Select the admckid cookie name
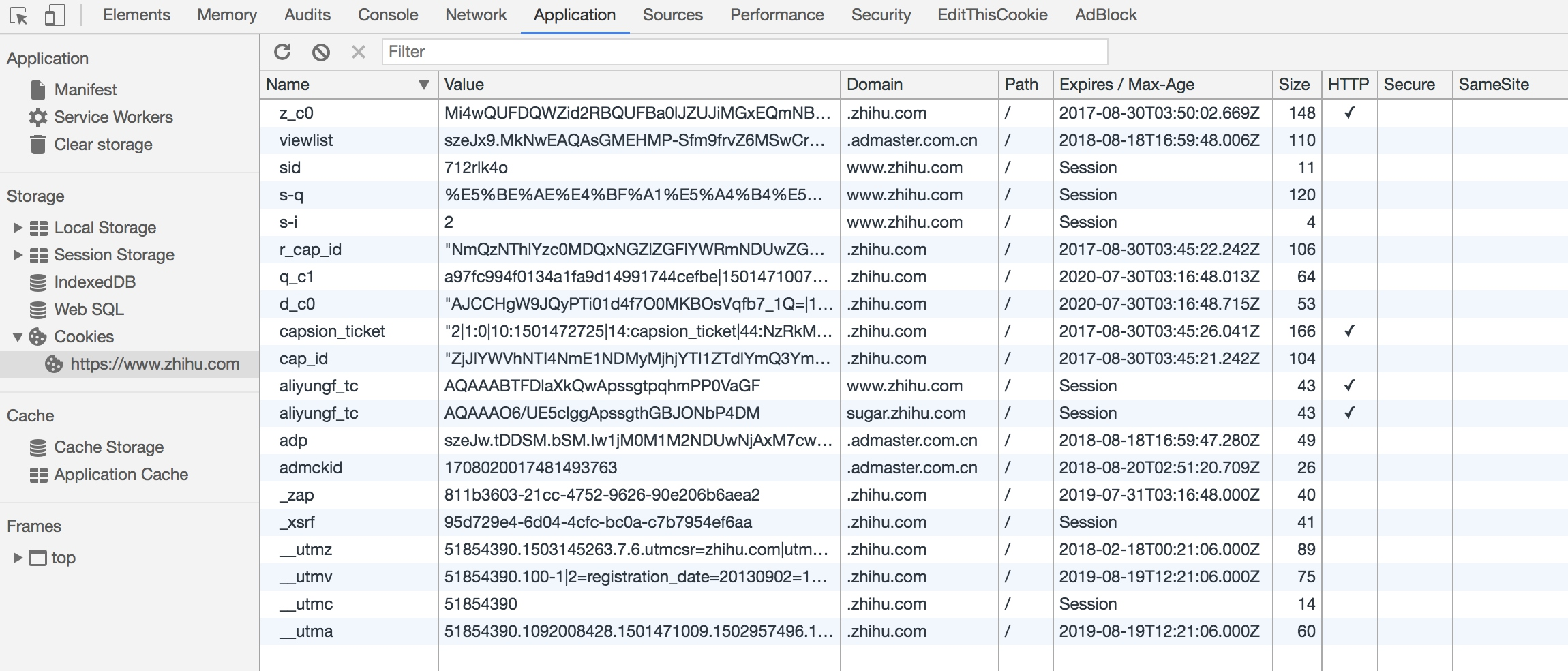 pyautogui.click(x=310, y=468)
